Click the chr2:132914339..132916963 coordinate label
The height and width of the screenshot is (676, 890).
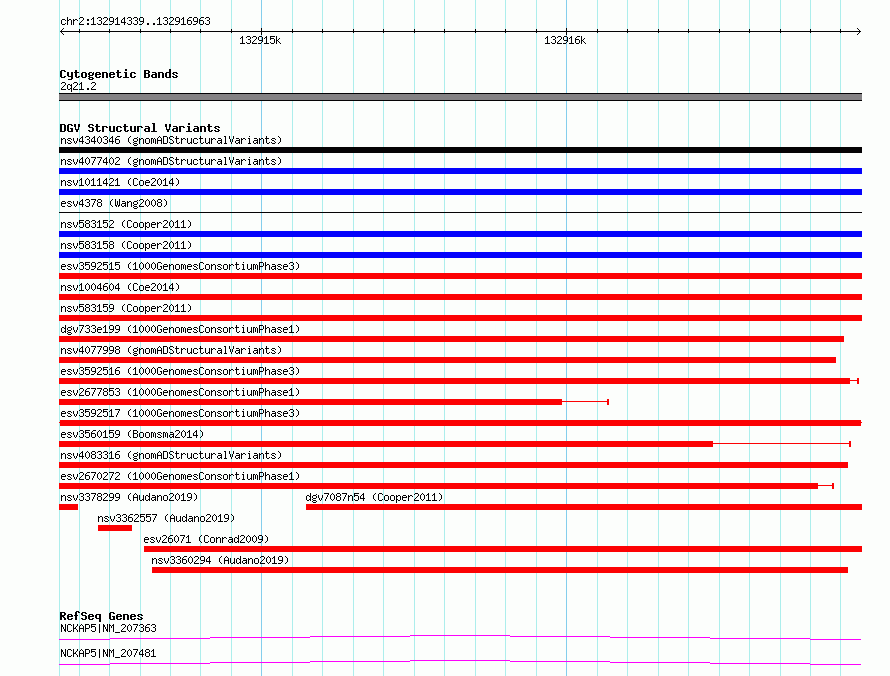(135, 21)
